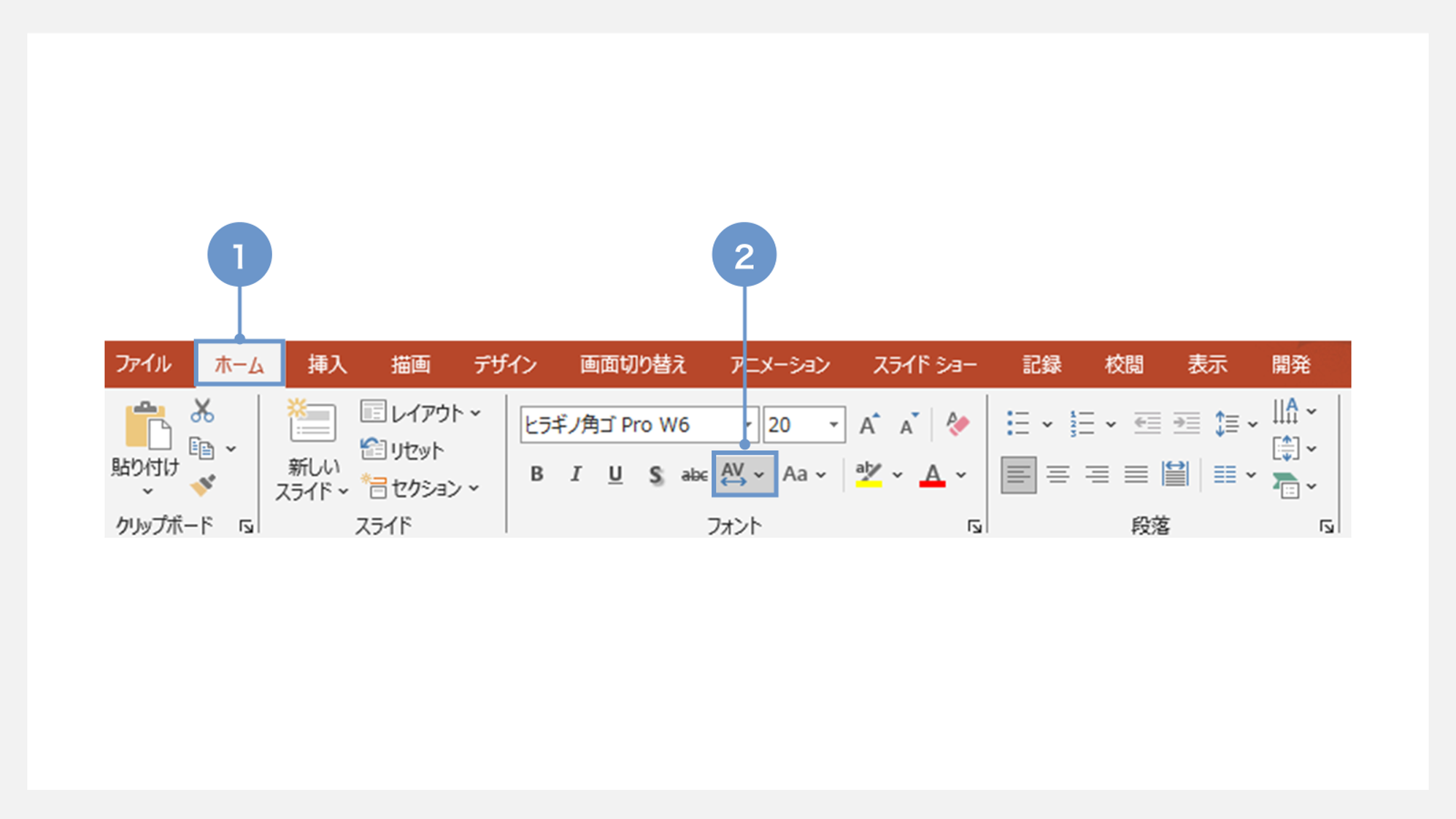Apply the red font color

[x=932, y=474]
